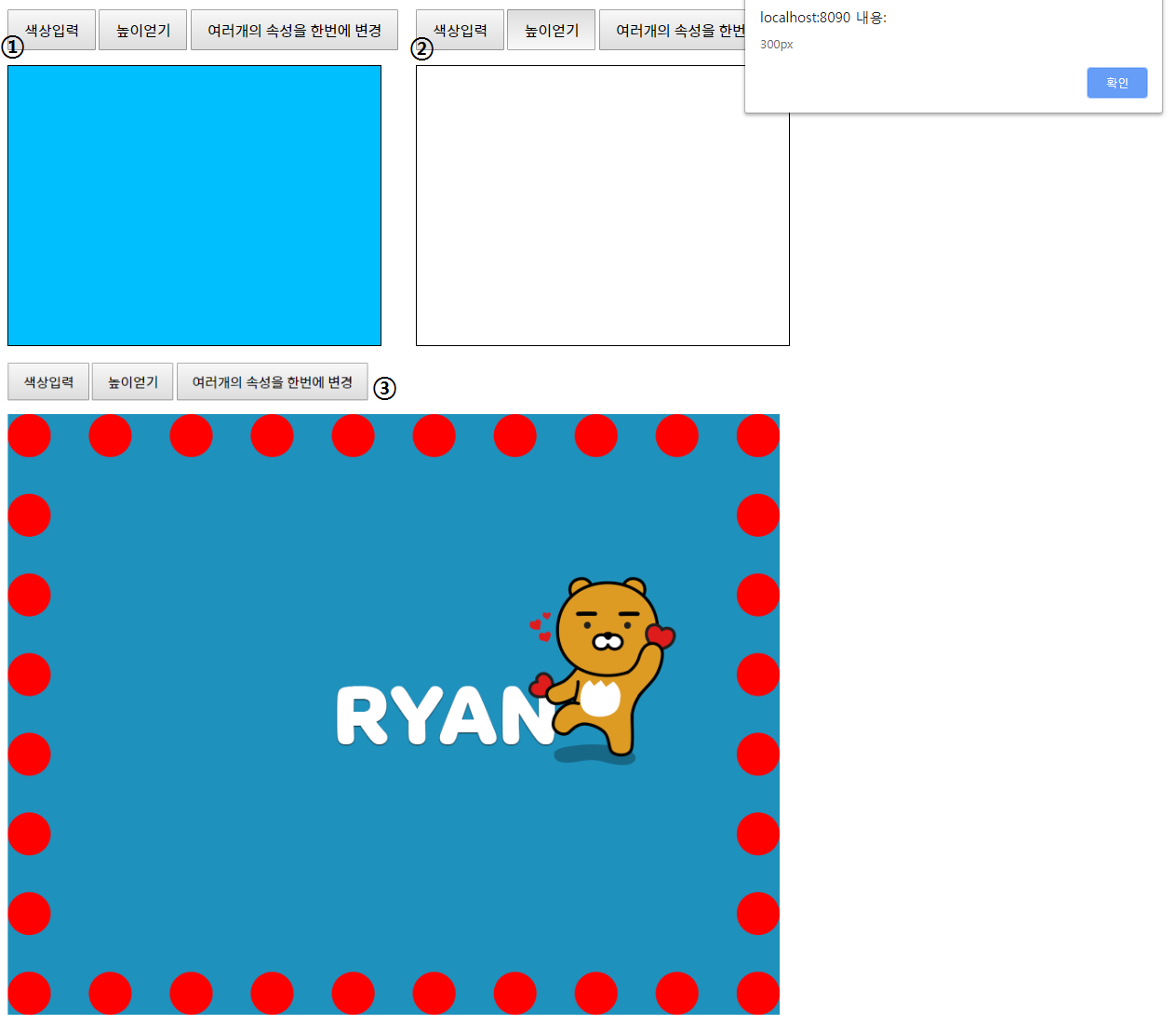Click 색상입력 button in section 2
The width and height of the screenshot is (1176, 1029).
tap(460, 30)
